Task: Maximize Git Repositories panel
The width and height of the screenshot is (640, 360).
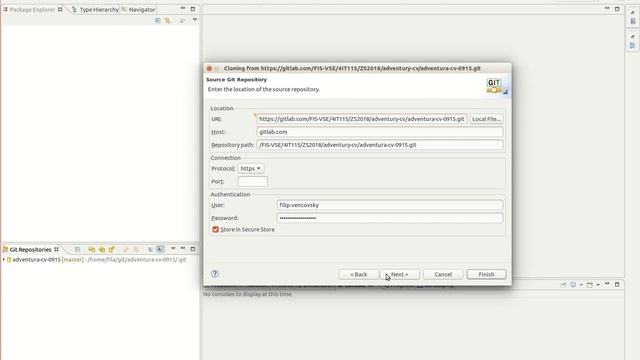Action: tap(193, 249)
